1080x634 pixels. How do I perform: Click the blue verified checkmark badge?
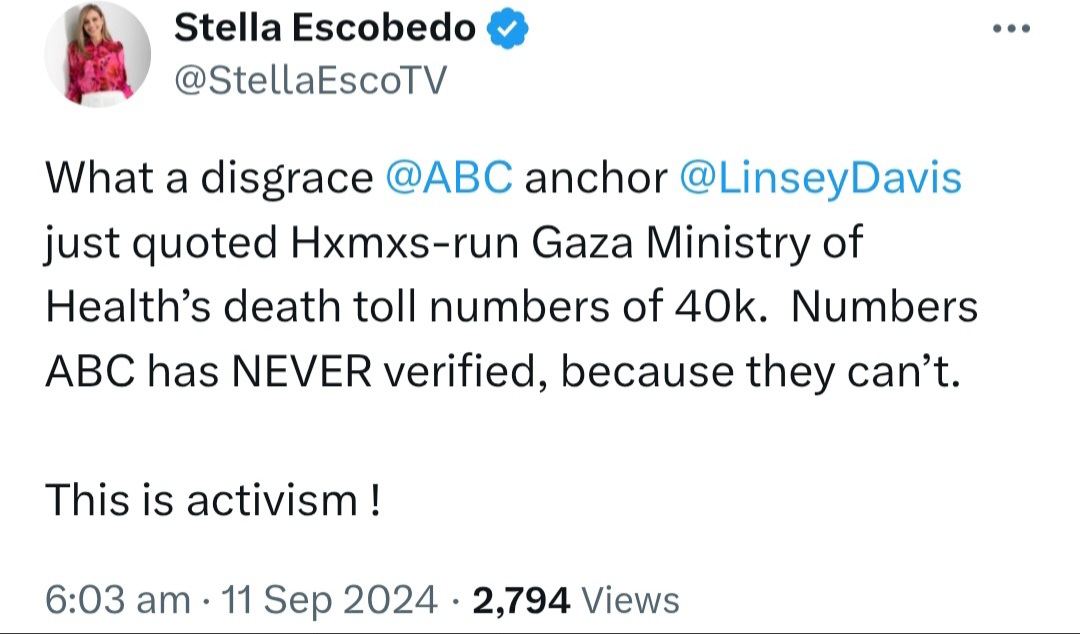[508, 28]
